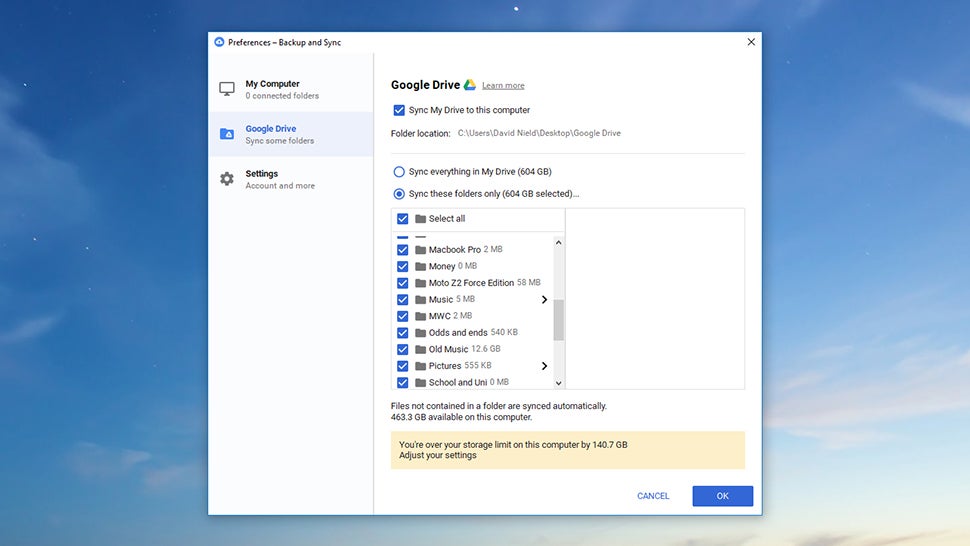This screenshot has width=970, height=546.
Task: Uncheck the MWC folder checkbox
Action: click(403, 316)
